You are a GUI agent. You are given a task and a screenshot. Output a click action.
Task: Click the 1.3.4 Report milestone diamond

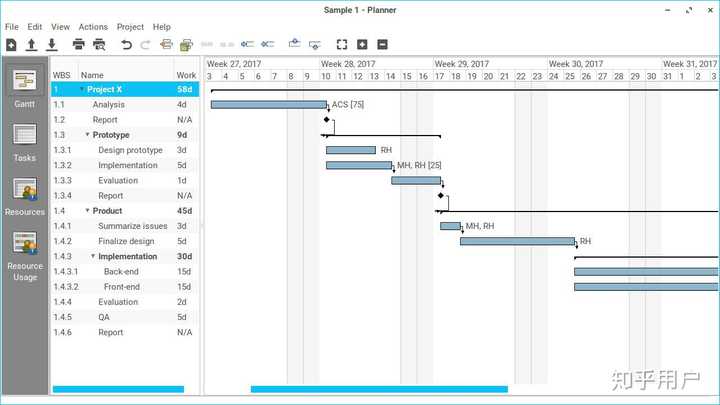pos(441,195)
